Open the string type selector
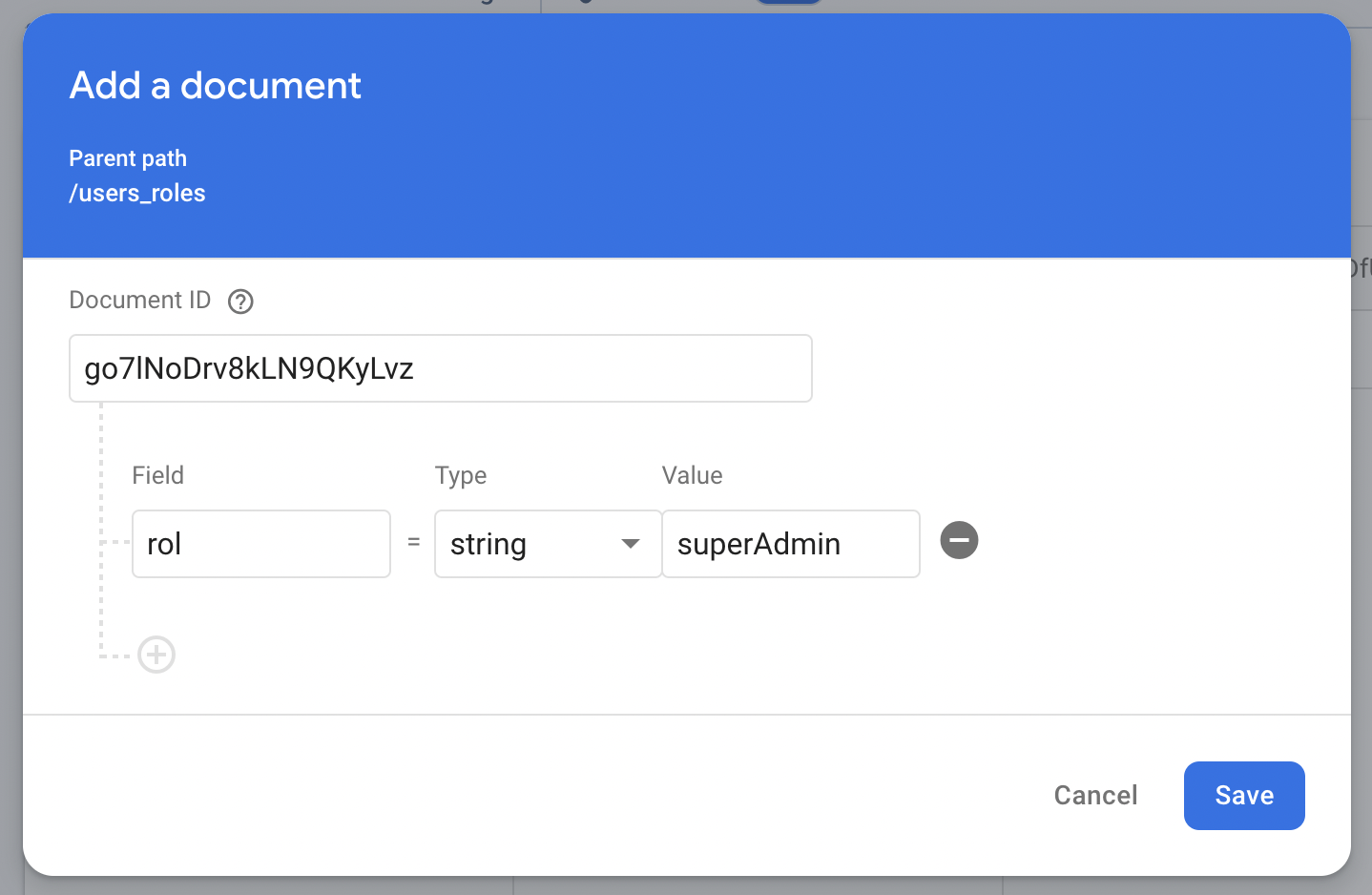Image resolution: width=1372 pixels, height=895 pixels. pyautogui.click(x=534, y=544)
